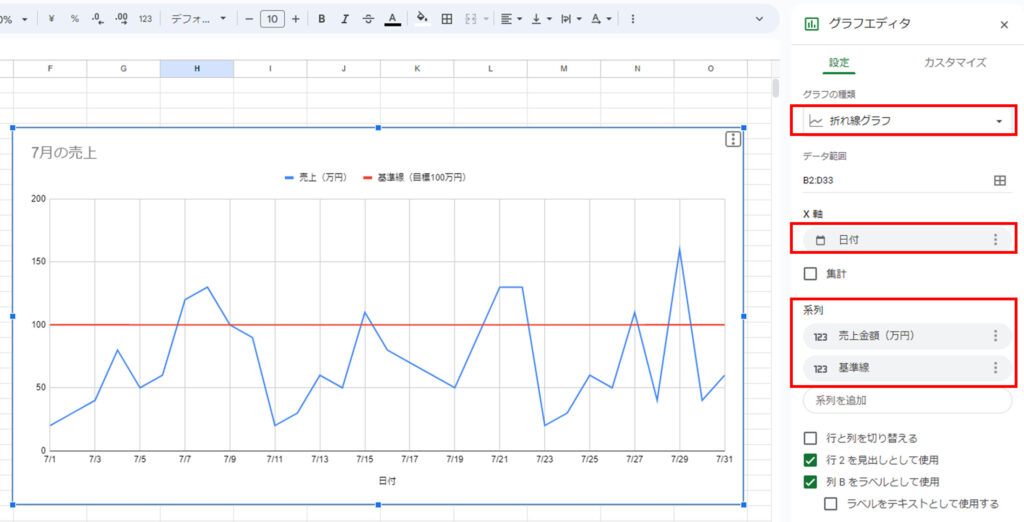Expand the グラフの種類 dropdown
The image size is (1024, 522).
point(906,121)
